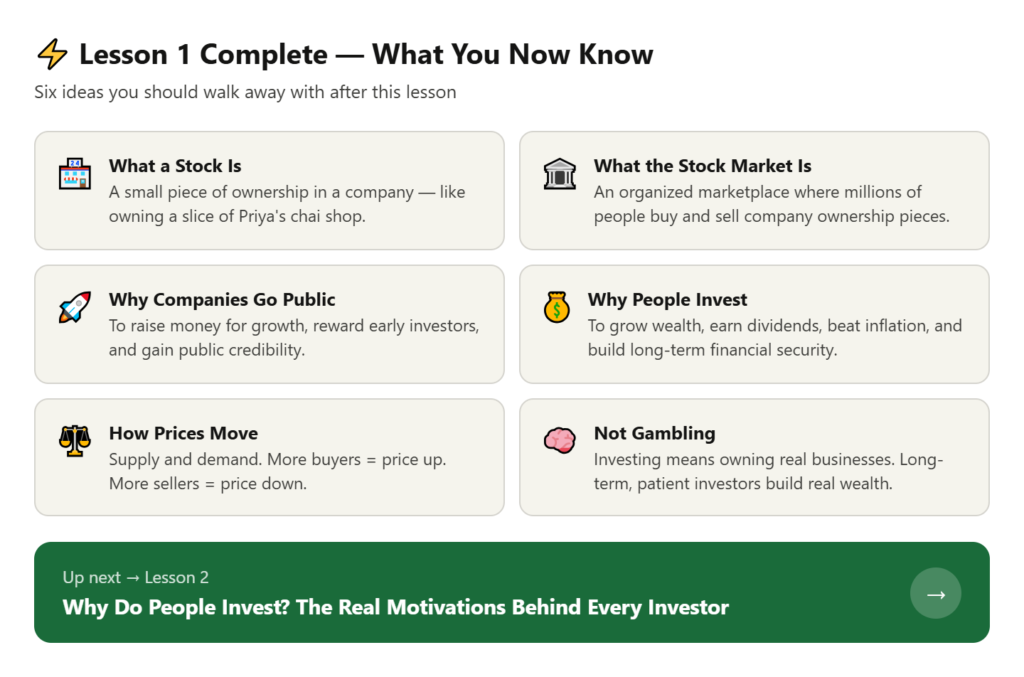Click the 'Up next → Lesson 2' label
The image size is (1024, 677).
135,577
